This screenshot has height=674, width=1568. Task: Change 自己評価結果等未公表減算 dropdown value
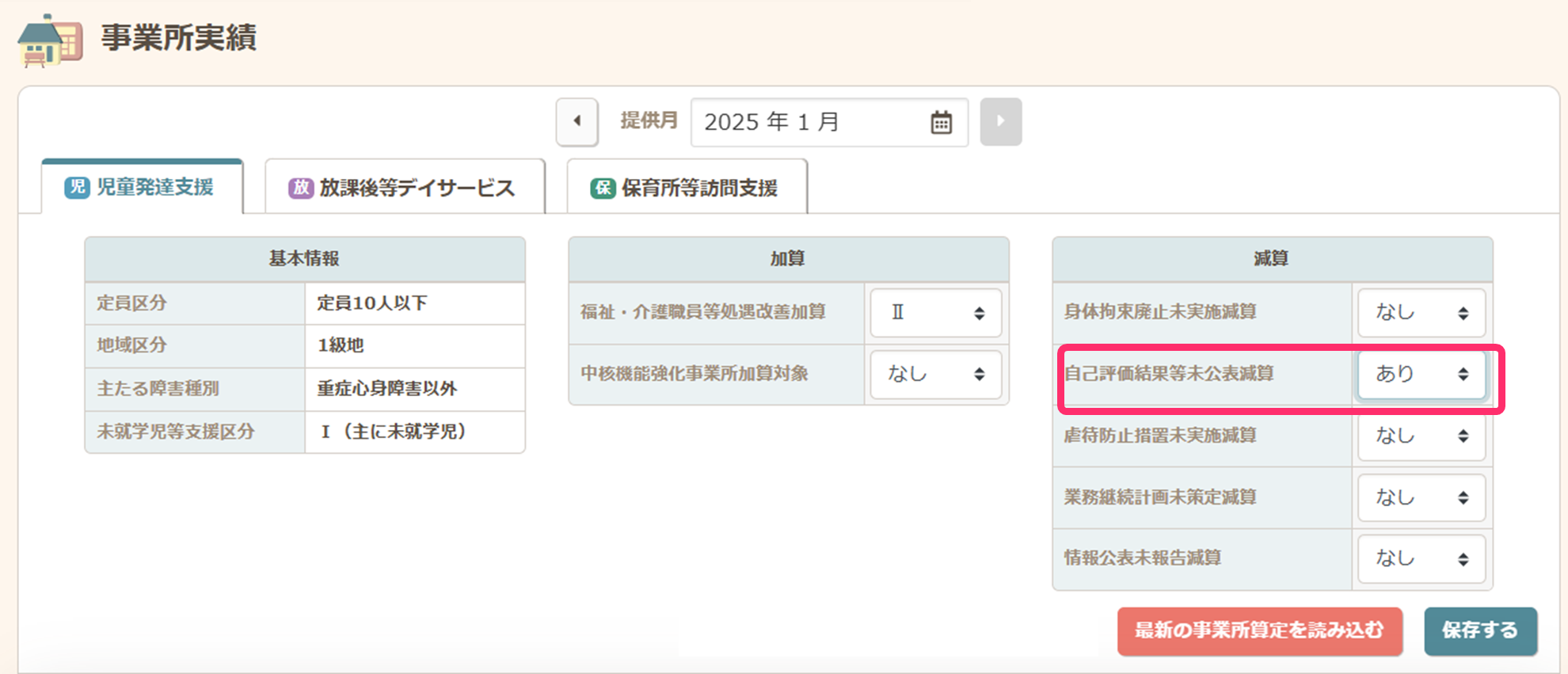[x=1421, y=374]
